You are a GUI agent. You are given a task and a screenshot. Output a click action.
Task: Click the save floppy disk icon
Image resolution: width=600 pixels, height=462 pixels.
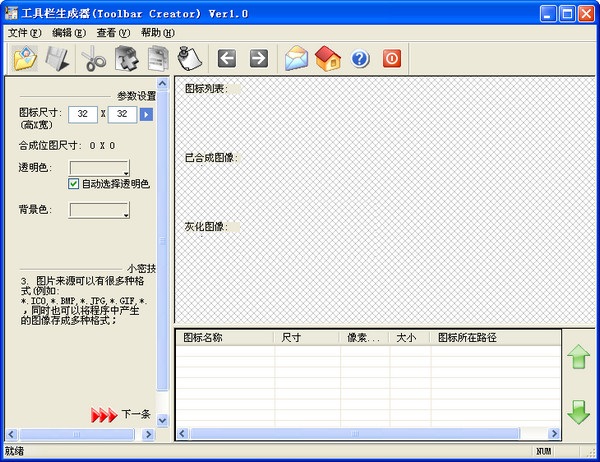(x=57, y=59)
